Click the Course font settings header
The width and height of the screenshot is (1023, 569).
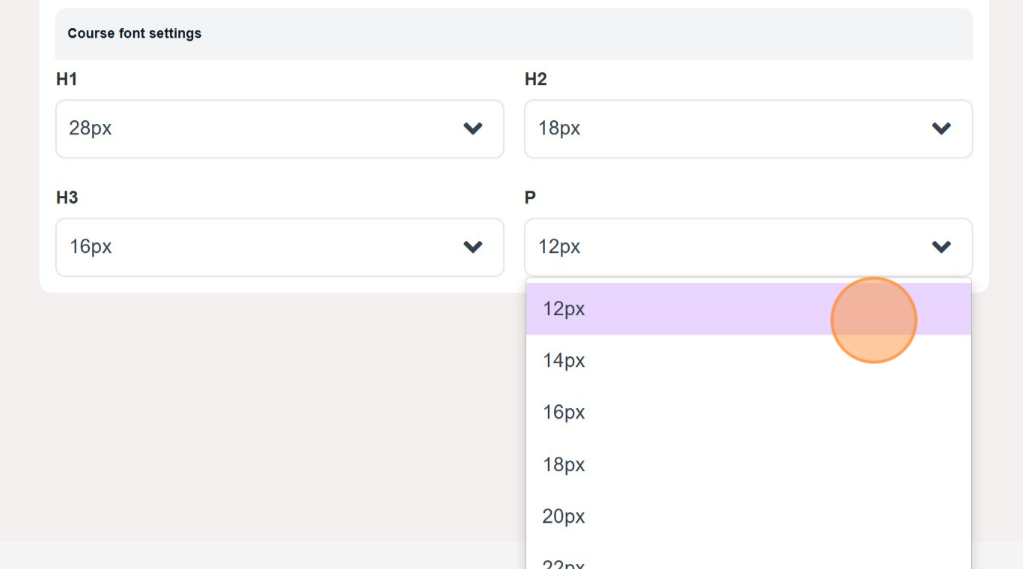[x=135, y=34]
